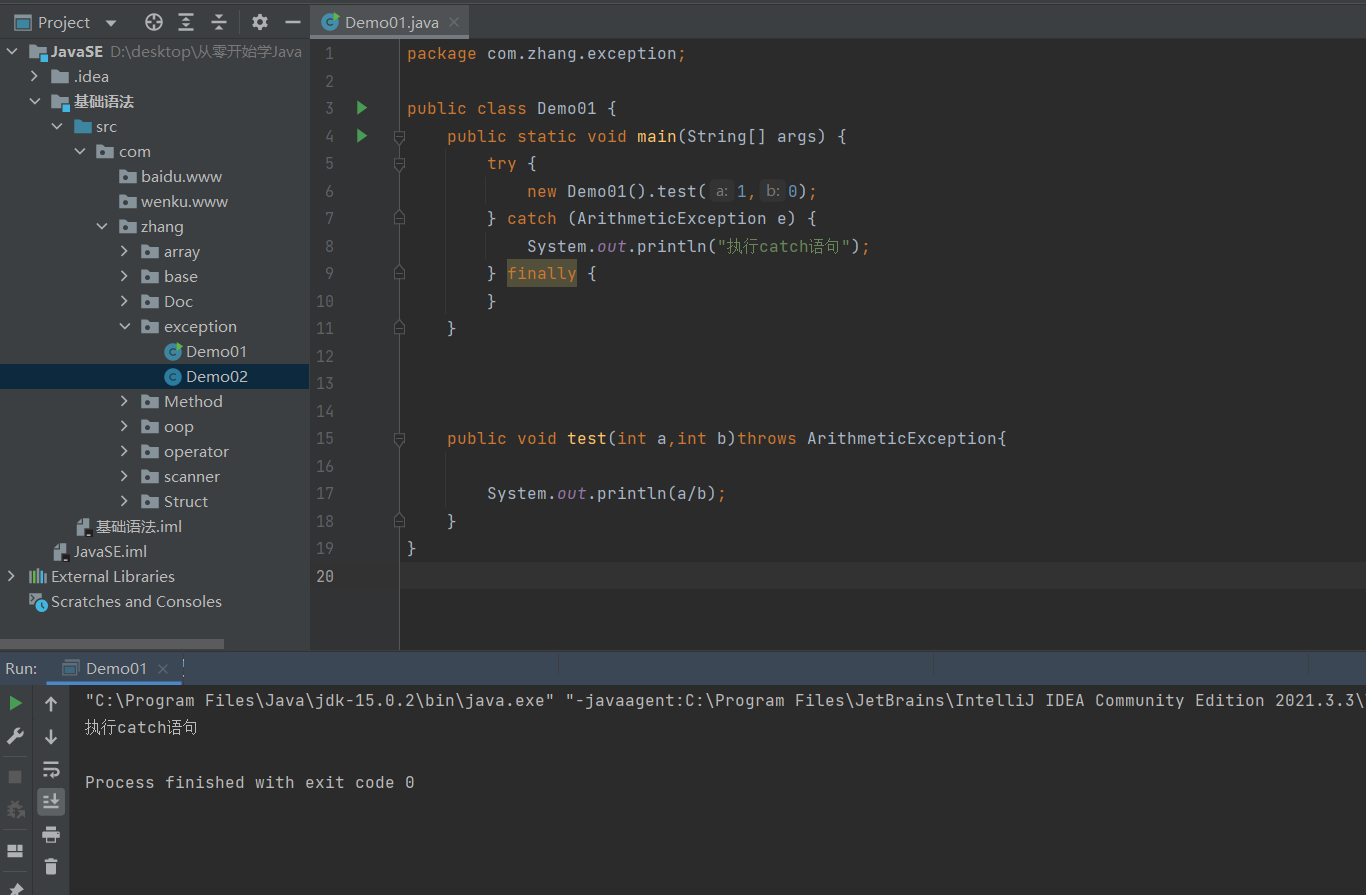1366x895 pixels.
Task: Click the baidu.www package folder icon
Action: [127, 177]
